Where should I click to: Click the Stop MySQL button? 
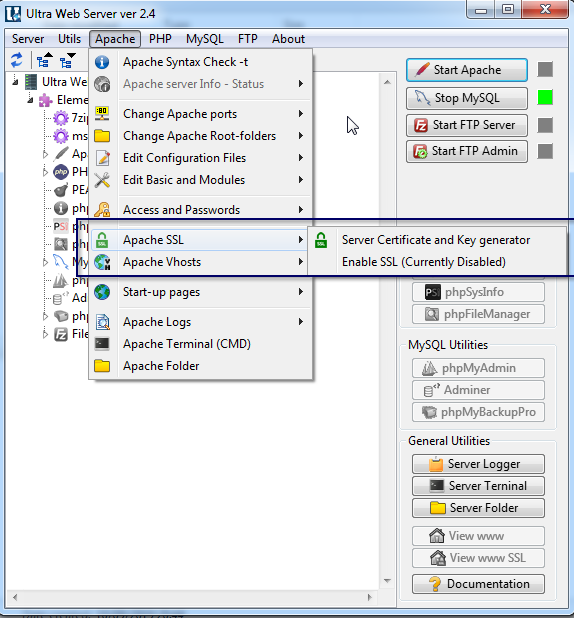(x=467, y=98)
